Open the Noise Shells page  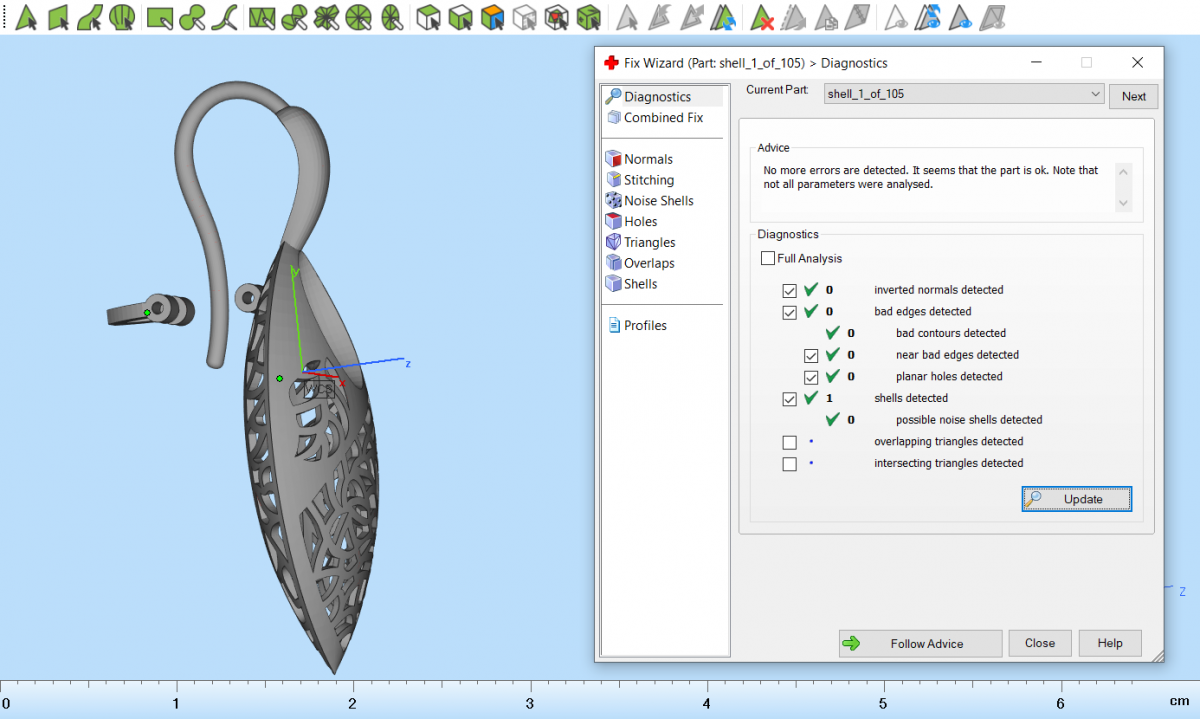[x=658, y=201]
